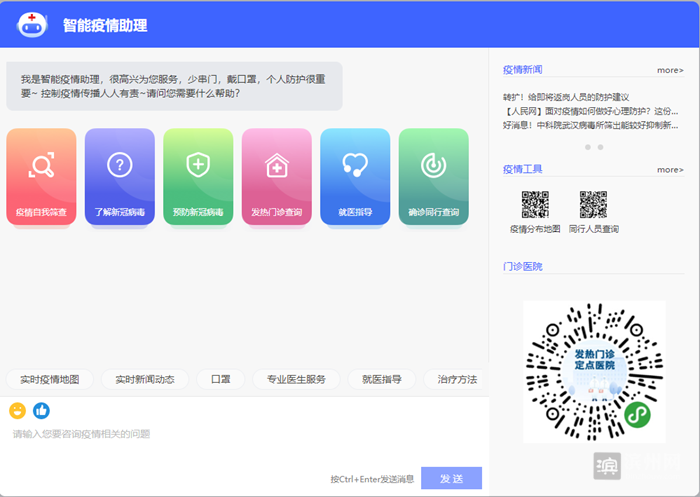Click the 疫情工具 section heading
The image size is (700, 497).
pos(522,169)
